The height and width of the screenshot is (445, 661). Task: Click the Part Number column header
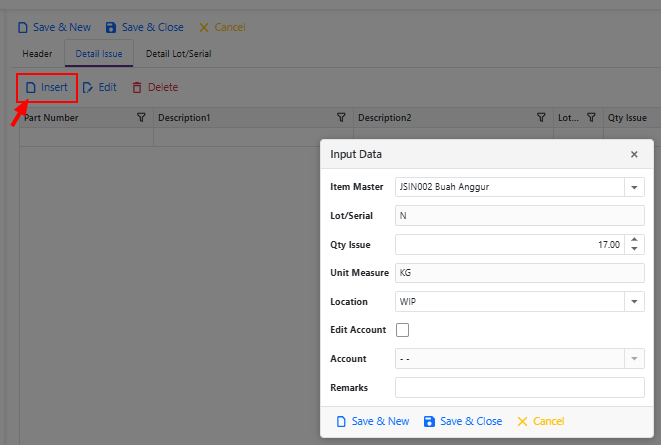[x=86, y=118]
